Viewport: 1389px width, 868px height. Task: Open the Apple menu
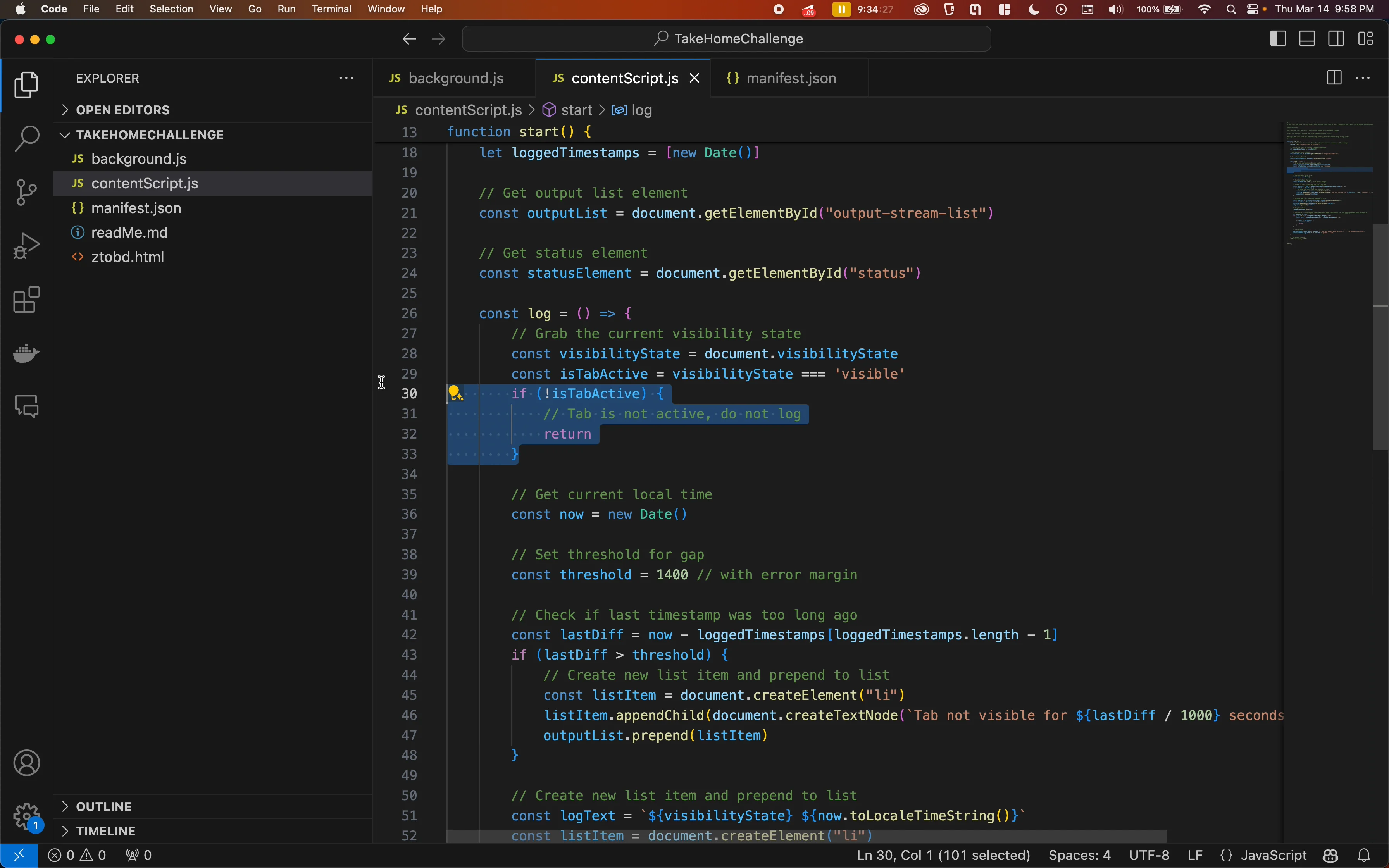point(20,9)
